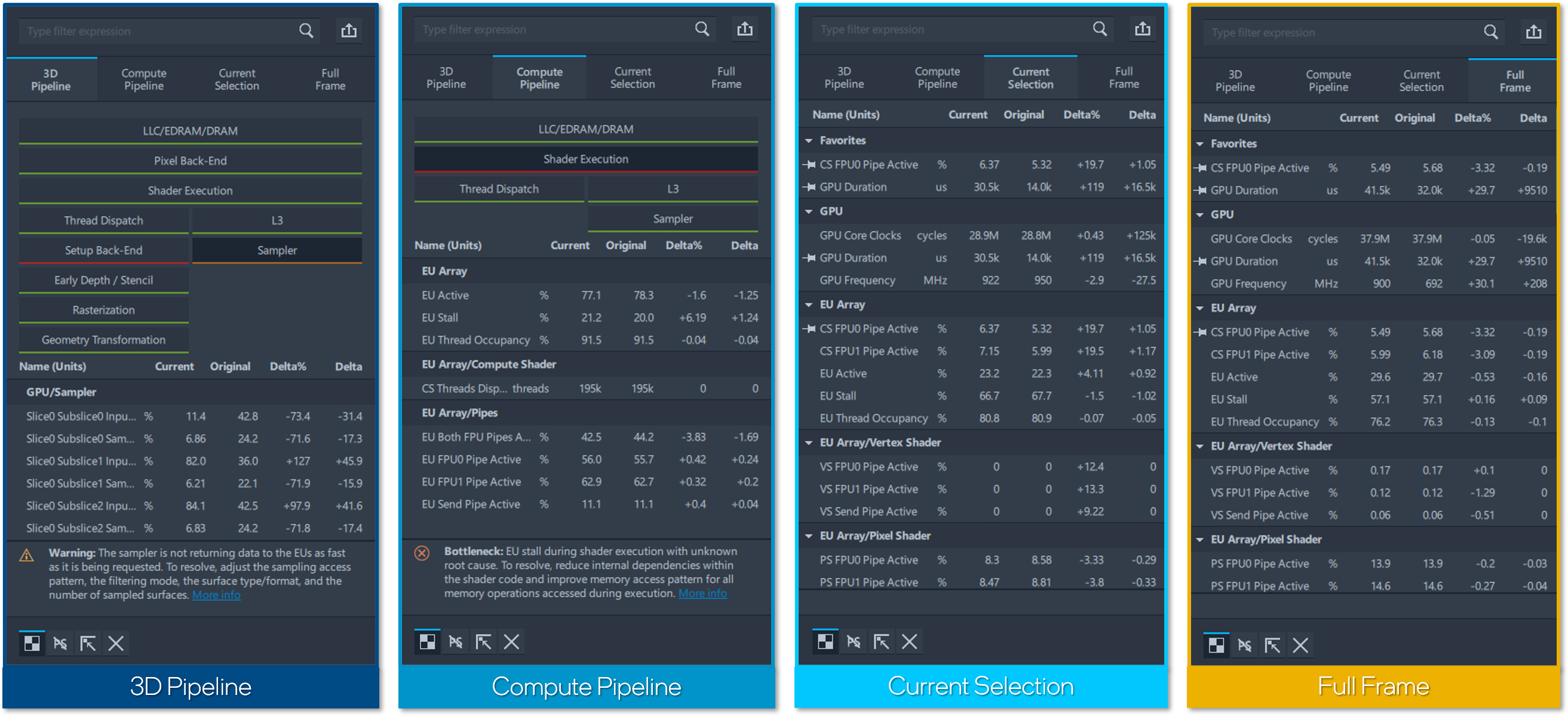Click pin beside CS FPU0 under Full Frame's EU Array
Image resolution: width=1568 pixels, height=726 pixels.
coord(1199,333)
